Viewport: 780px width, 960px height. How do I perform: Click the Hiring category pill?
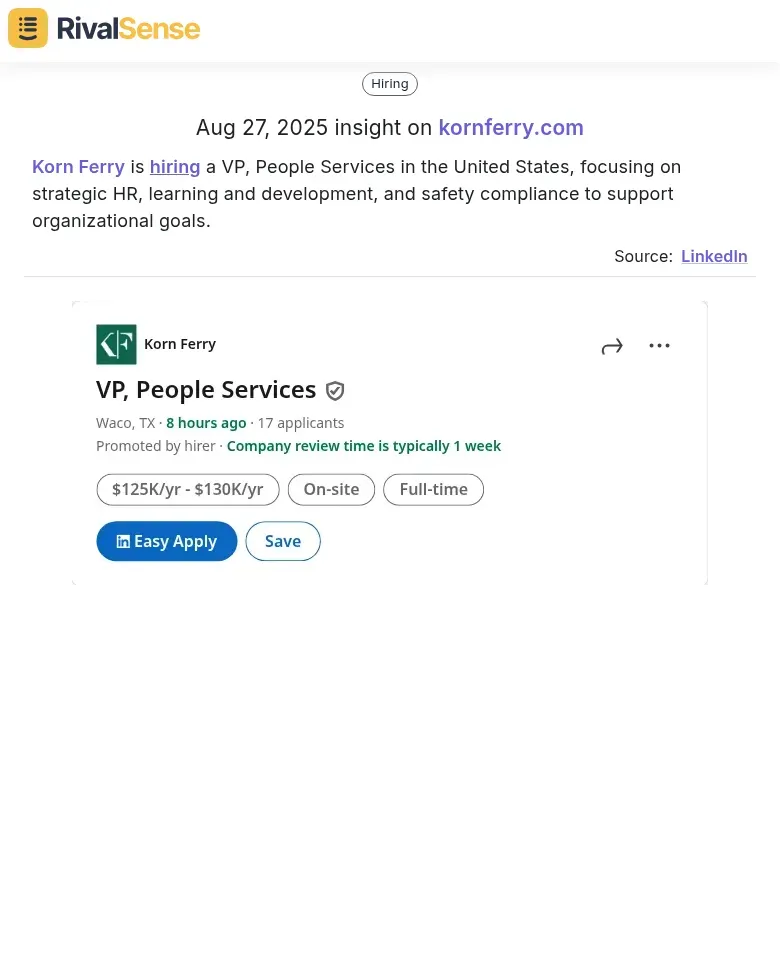[389, 83]
